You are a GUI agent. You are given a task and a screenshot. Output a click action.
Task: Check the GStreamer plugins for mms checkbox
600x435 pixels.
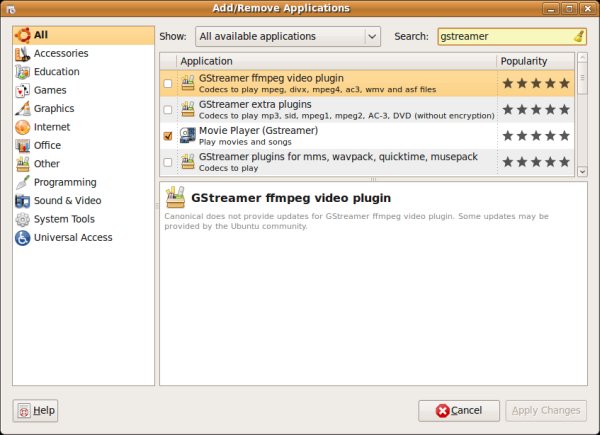click(168, 162)
